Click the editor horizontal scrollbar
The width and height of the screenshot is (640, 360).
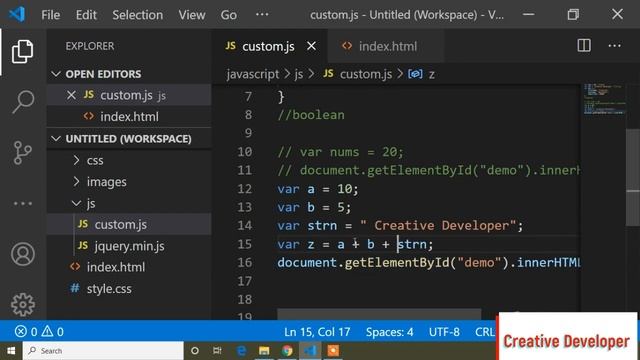(379, 314)
